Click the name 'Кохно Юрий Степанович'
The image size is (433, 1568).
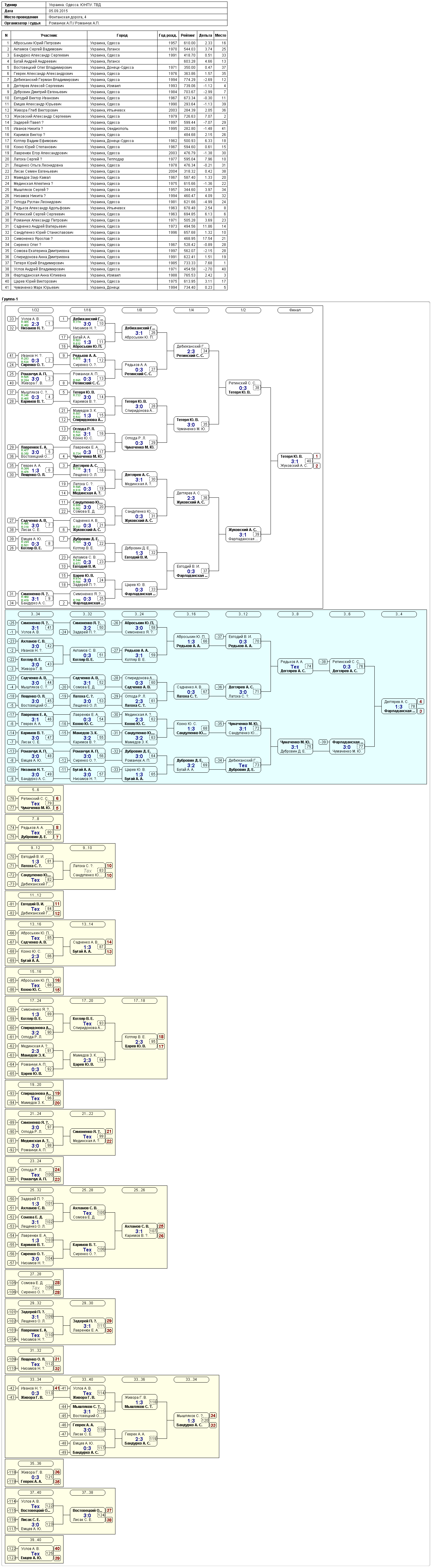[x=35, y=147]
